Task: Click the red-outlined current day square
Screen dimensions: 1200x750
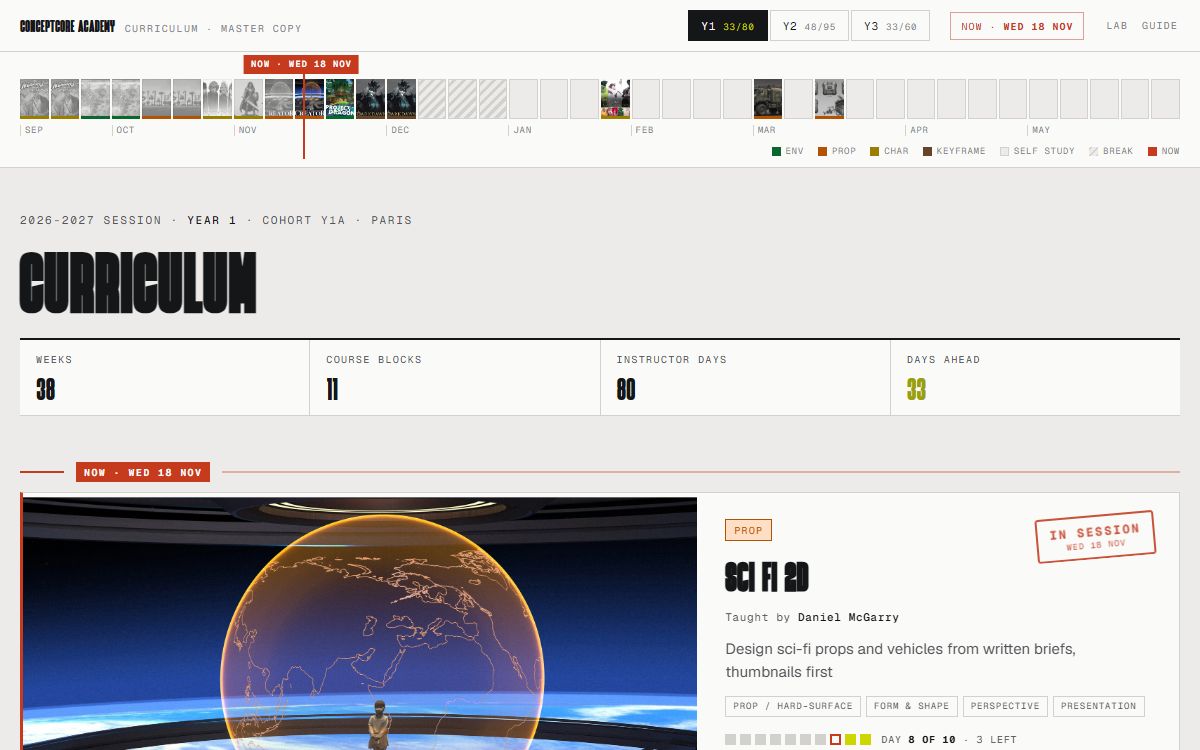Action: 835,740
